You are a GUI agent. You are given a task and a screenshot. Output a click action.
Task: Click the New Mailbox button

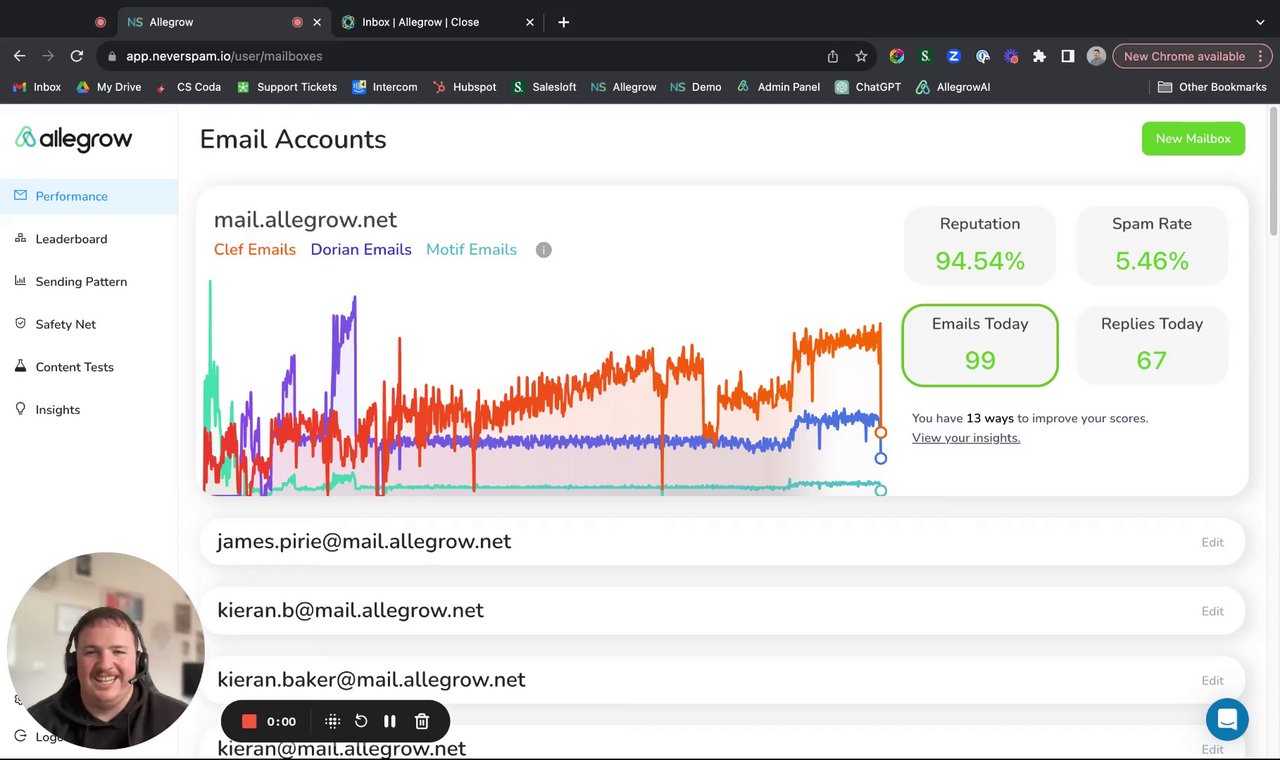point(1193,139)
